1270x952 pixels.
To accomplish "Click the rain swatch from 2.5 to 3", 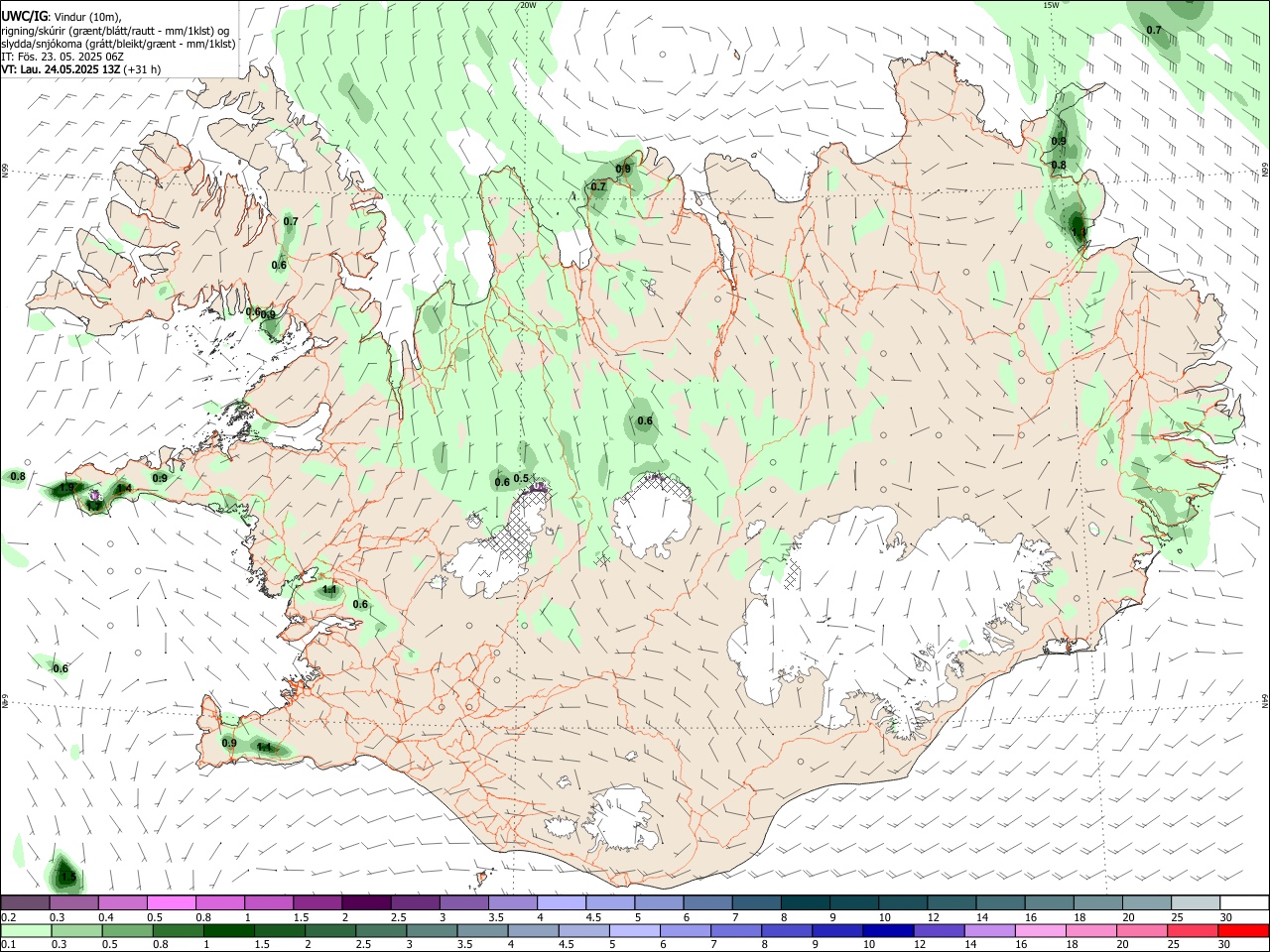I will click(x=381, y=930).
